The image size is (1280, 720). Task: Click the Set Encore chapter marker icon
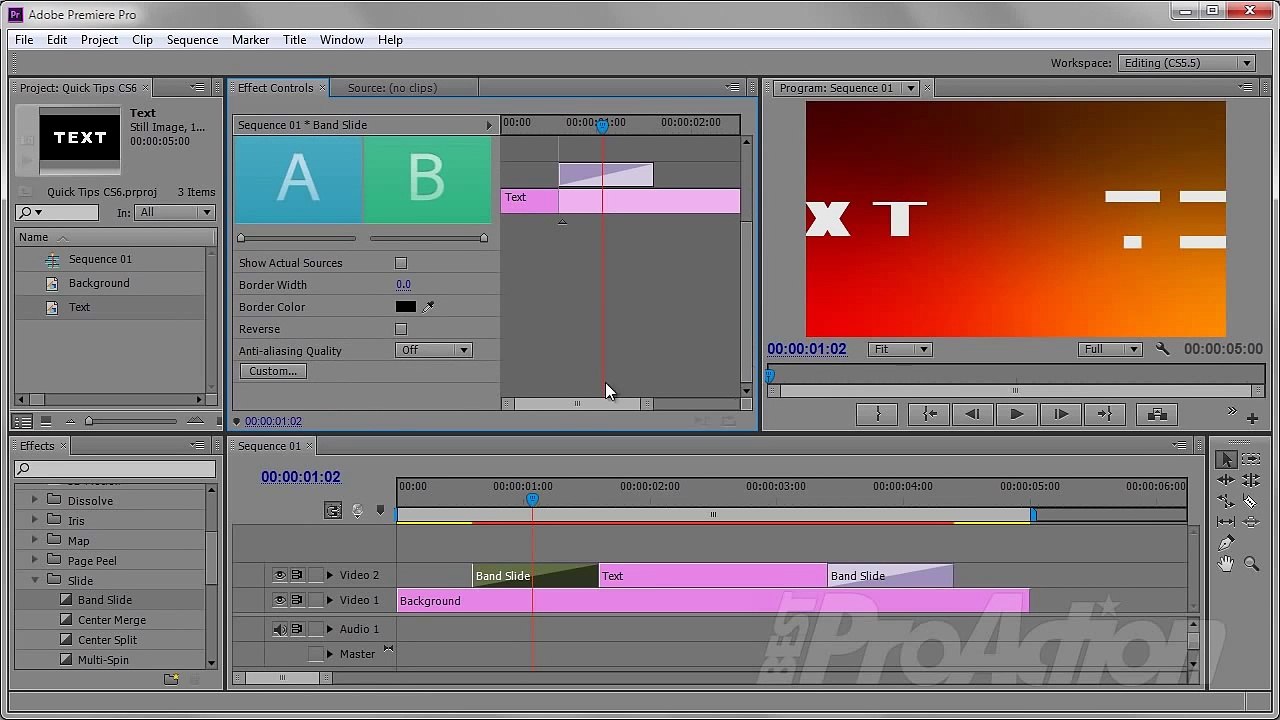tap(358, 511)
